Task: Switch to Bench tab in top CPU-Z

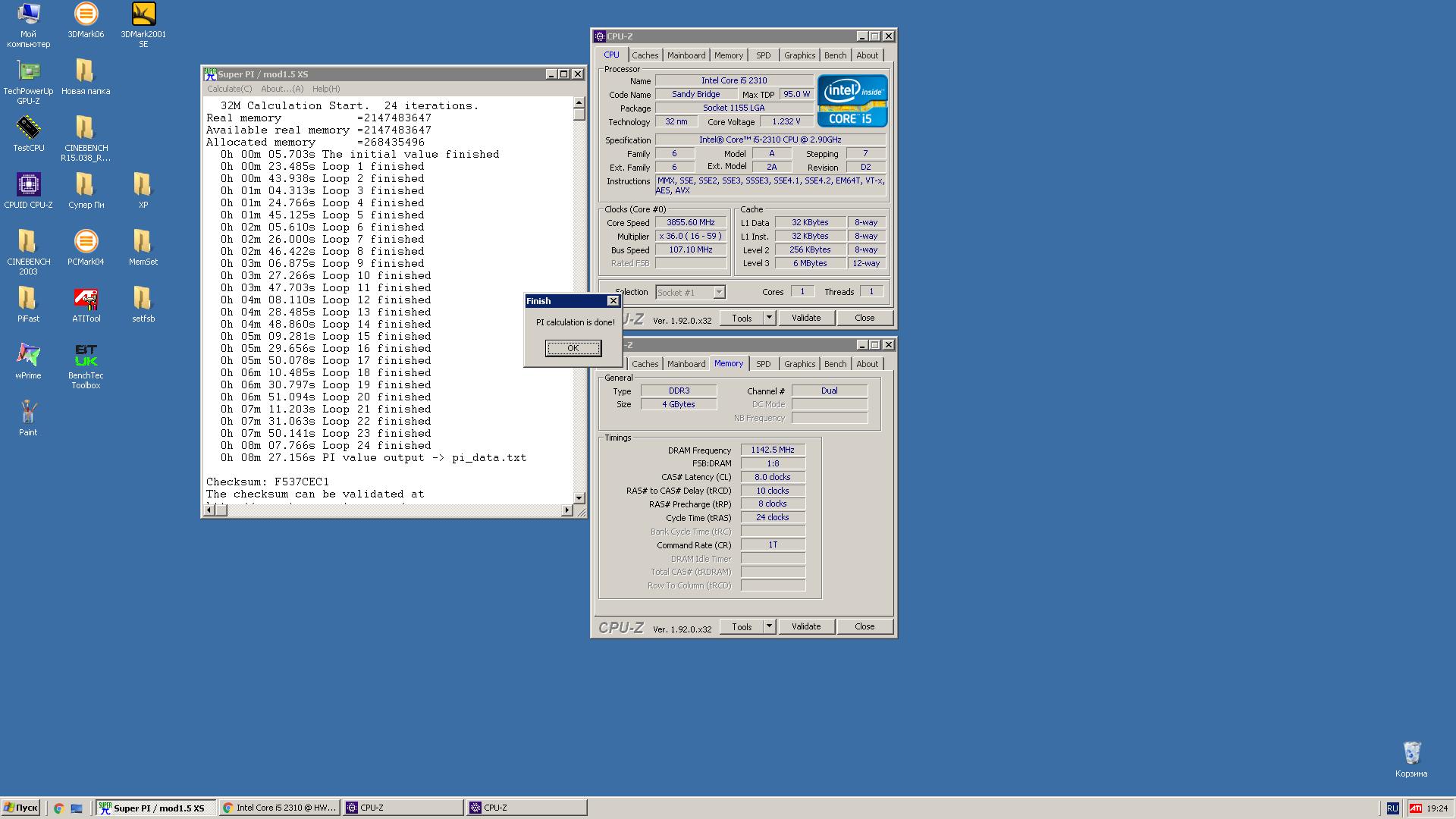Action: pyautogui.click(x=835, y=55)
